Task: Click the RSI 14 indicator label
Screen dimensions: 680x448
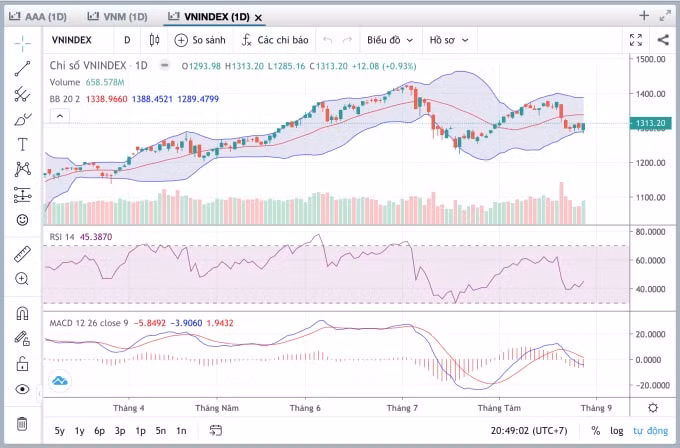Action: pos(62,237)
